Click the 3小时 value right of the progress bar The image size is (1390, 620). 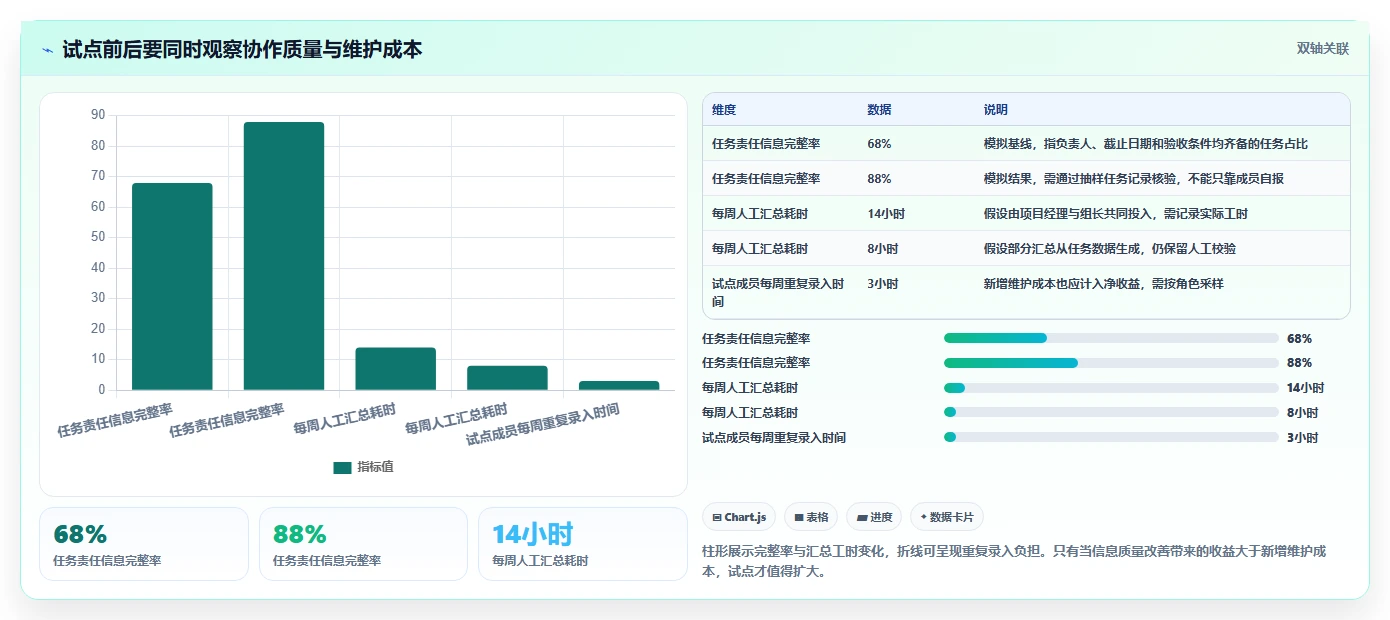[x=1302, y=438]
